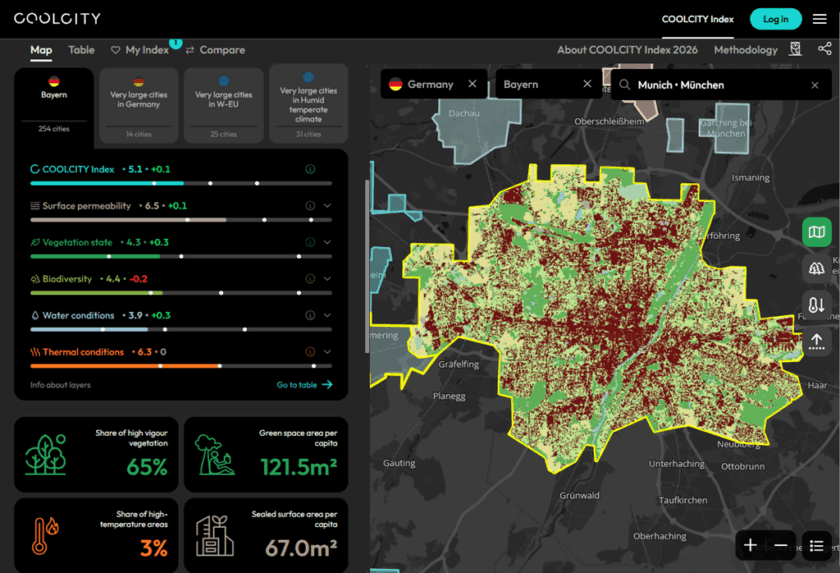Remove the Germany filter
This screenshot has height=573, width=840.
(x=472, y=84)
